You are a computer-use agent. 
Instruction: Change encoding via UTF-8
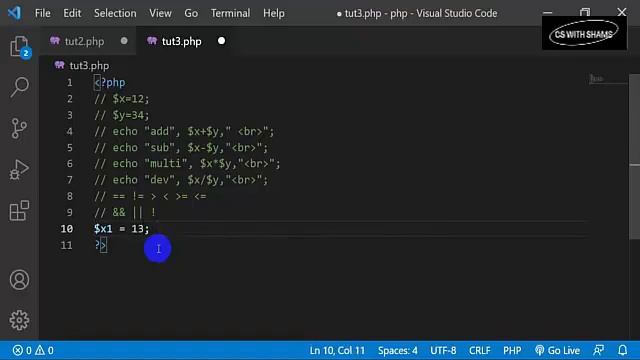(x=443, y=350)
